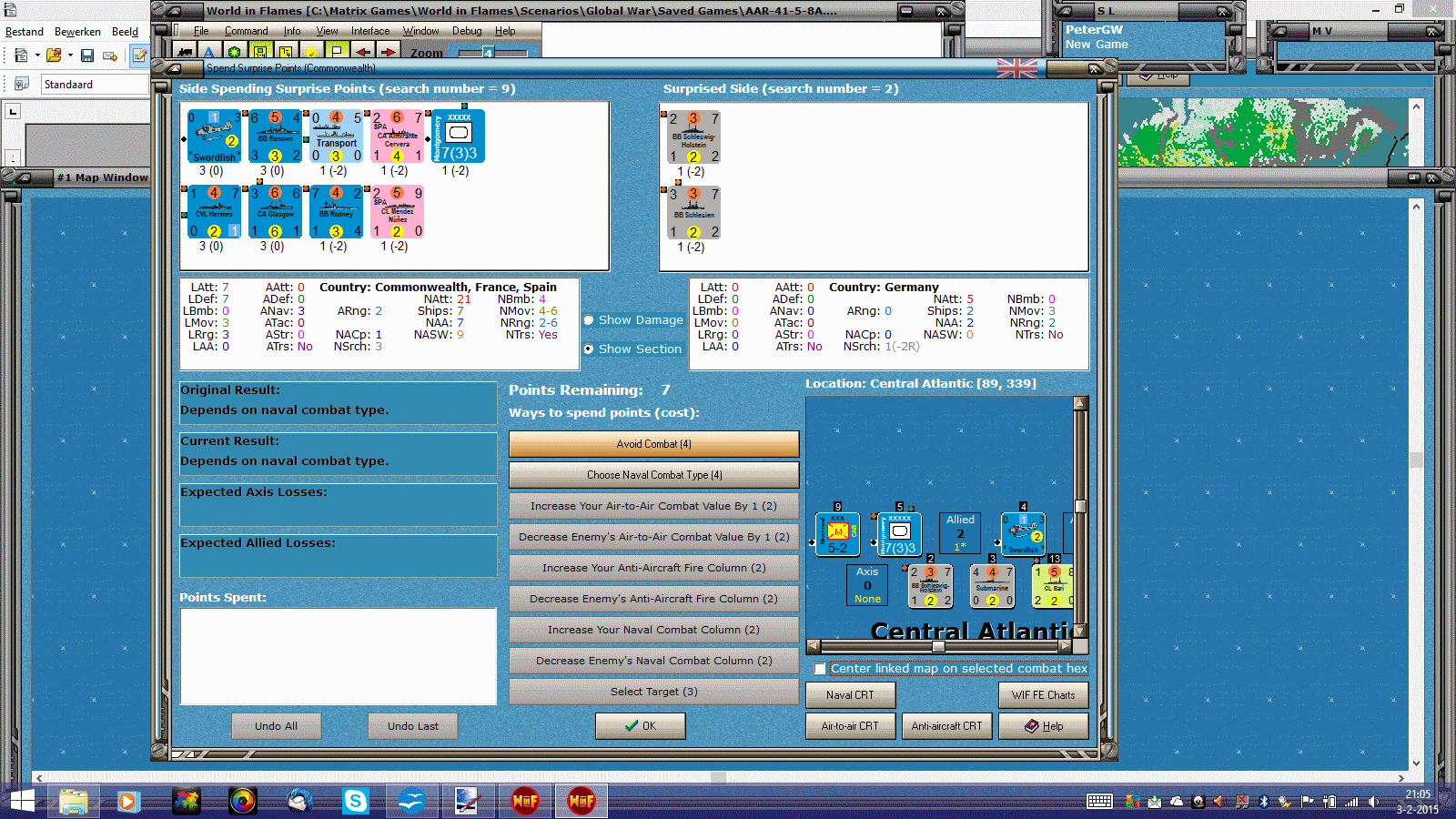This screenshot has width=1456, height=819.
Task: Open Skype from the taskbar
Action: [x=356, y=801]
